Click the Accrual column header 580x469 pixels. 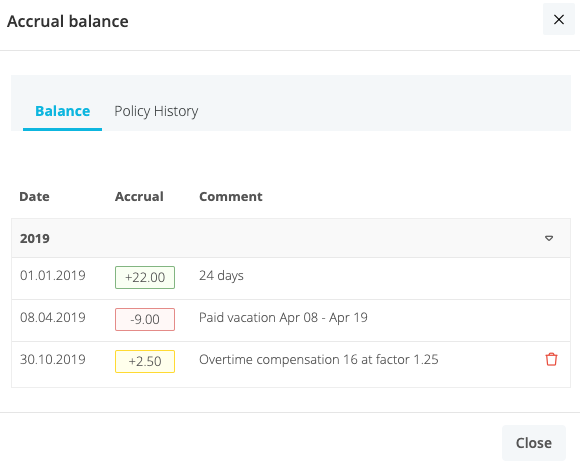(139, 196)
